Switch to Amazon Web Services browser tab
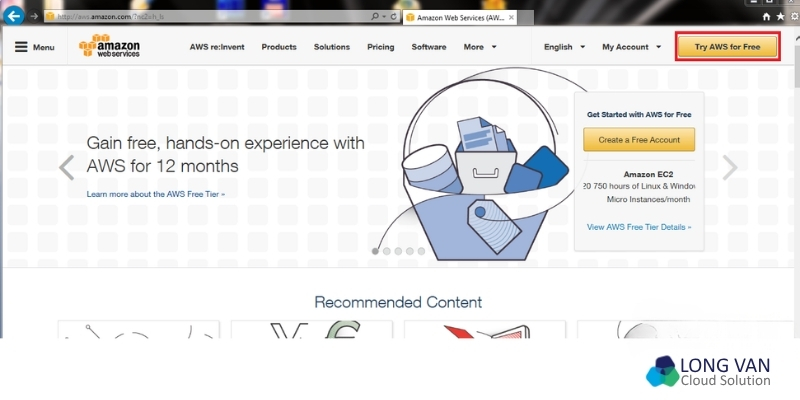Screen dimensions: 800x400 click(460, 17)
